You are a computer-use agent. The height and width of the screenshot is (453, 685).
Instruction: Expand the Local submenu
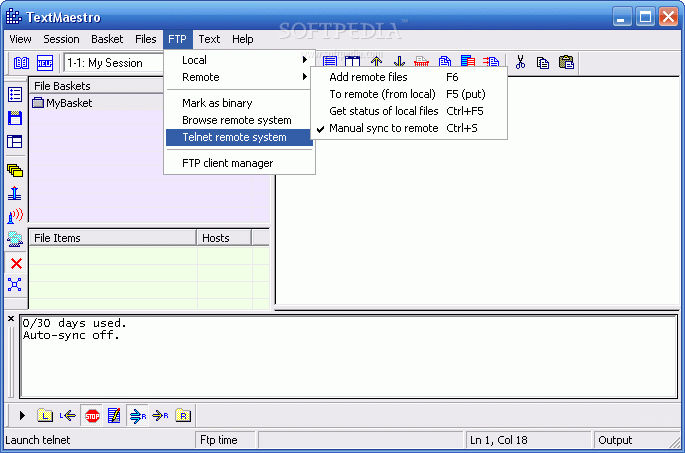tap(239, 60)
